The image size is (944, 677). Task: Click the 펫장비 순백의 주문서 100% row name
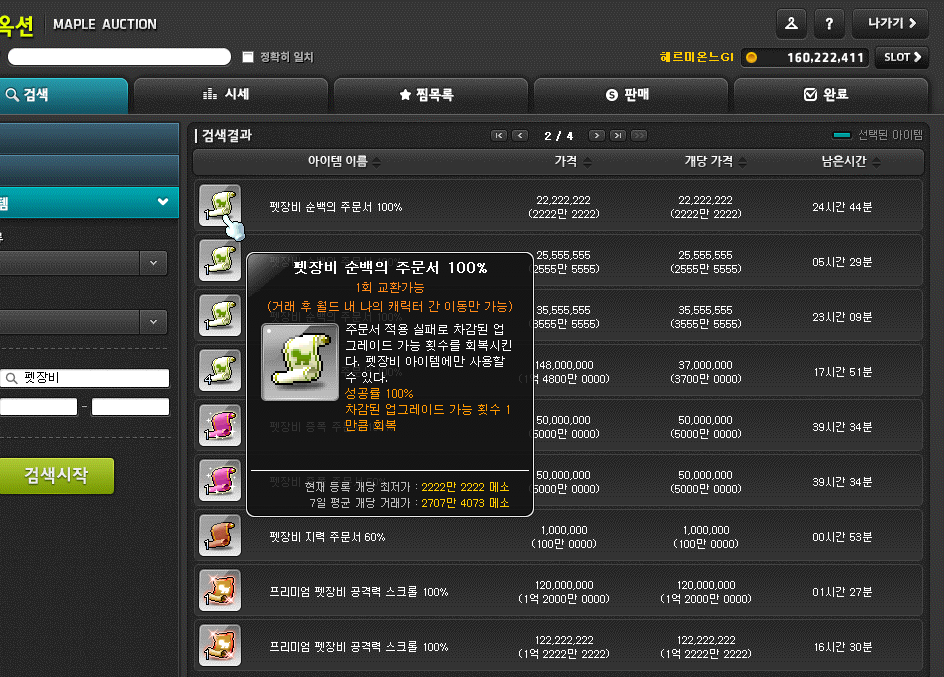335,207
